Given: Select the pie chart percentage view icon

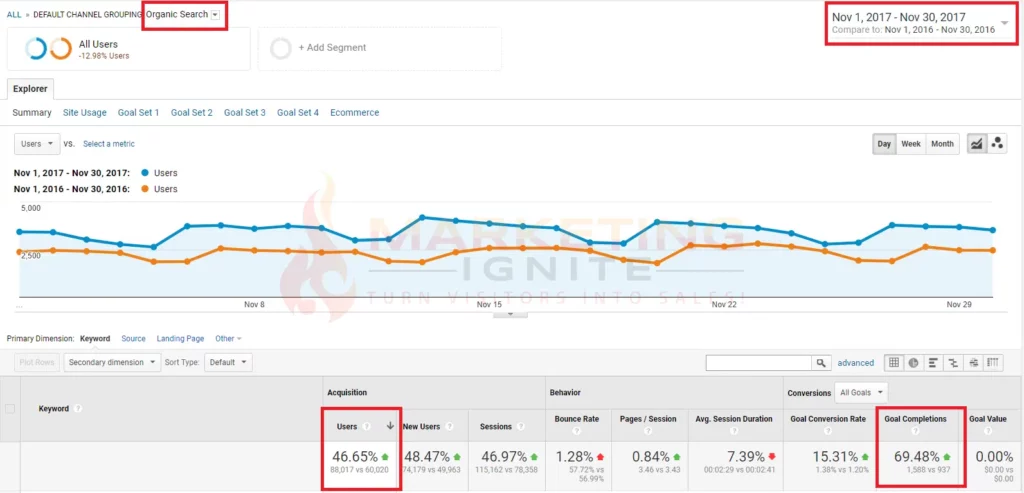Looking at the screenshot, I should pyautogui.click(x=913, y=363).
